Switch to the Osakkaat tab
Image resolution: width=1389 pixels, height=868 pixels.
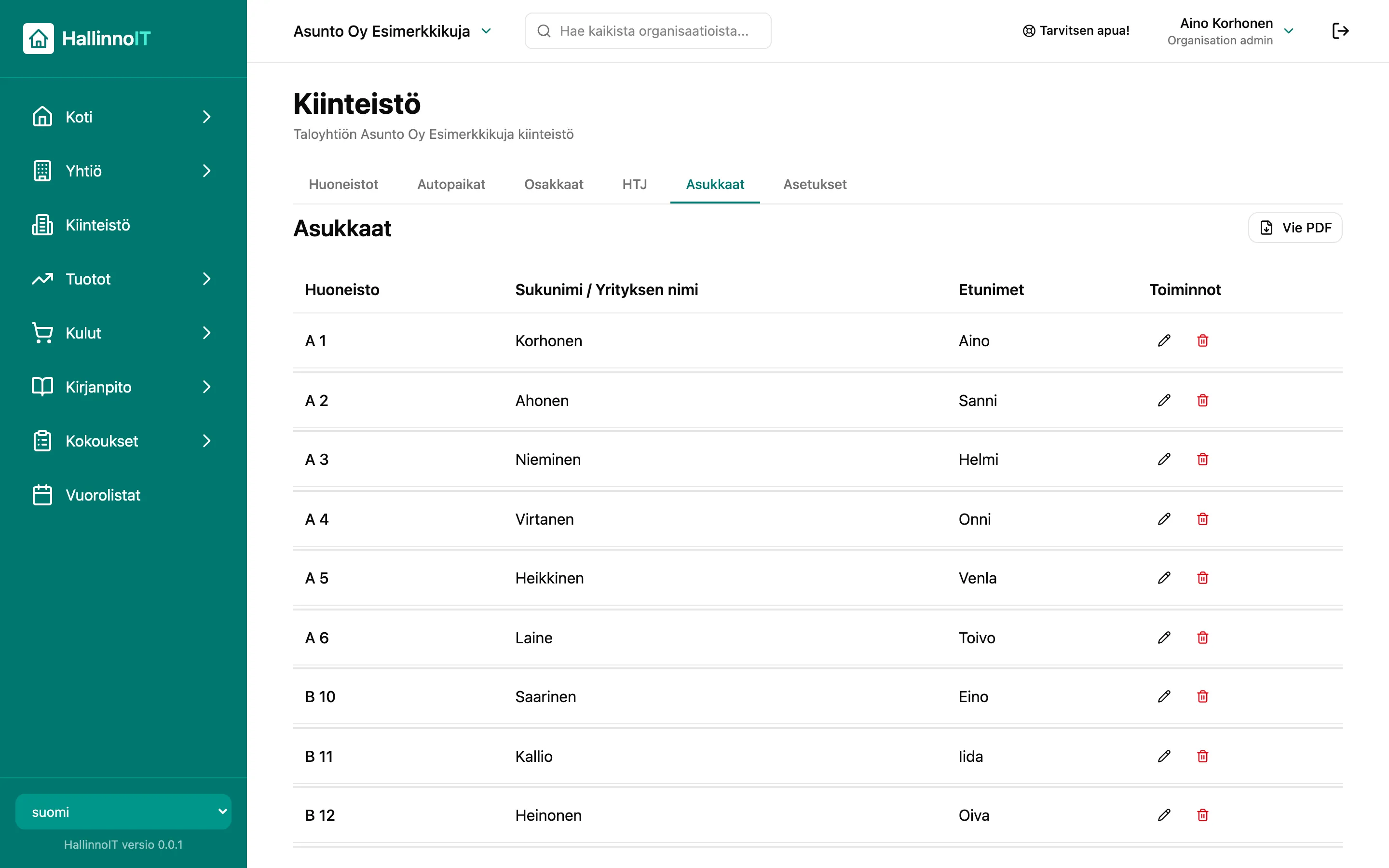tap(553, 184)
